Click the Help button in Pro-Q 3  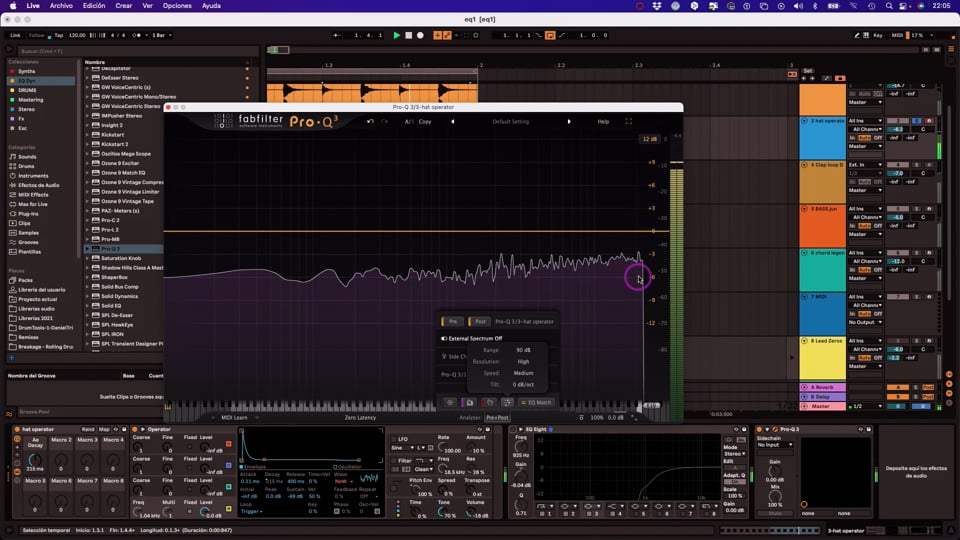click(x=603, y=121)
